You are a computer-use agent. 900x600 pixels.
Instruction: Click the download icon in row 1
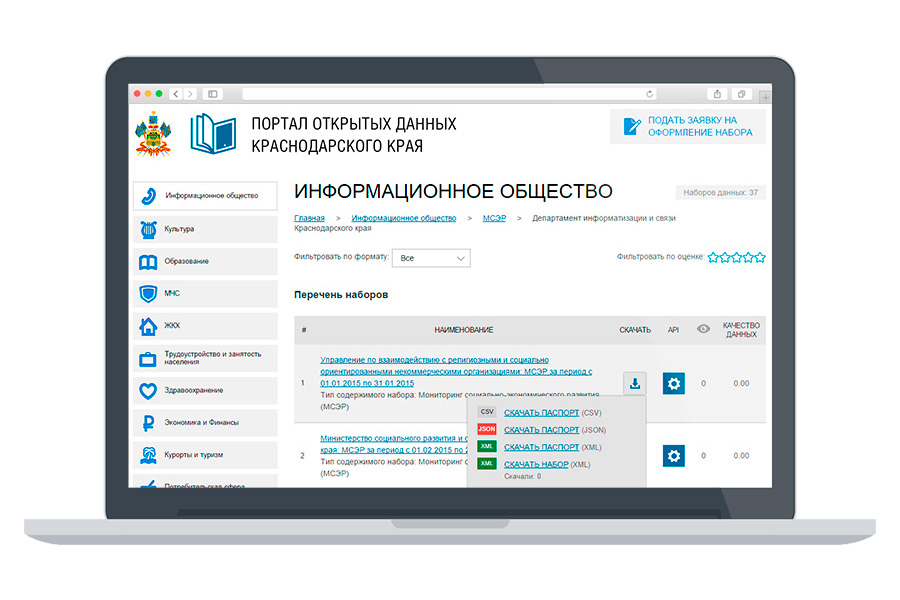[635, 384]
